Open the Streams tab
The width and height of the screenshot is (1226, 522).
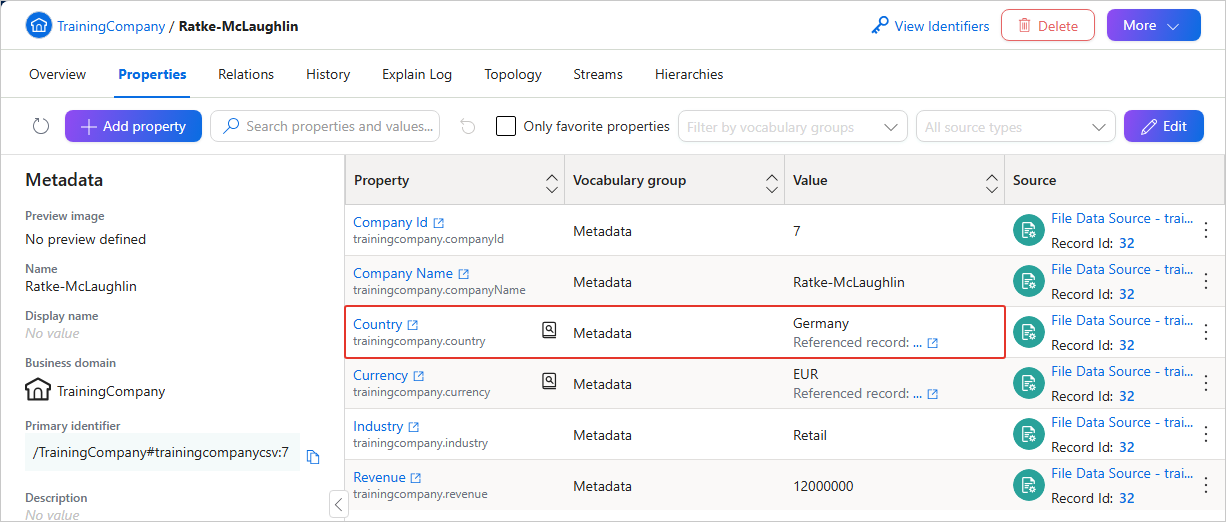point(598,74)
